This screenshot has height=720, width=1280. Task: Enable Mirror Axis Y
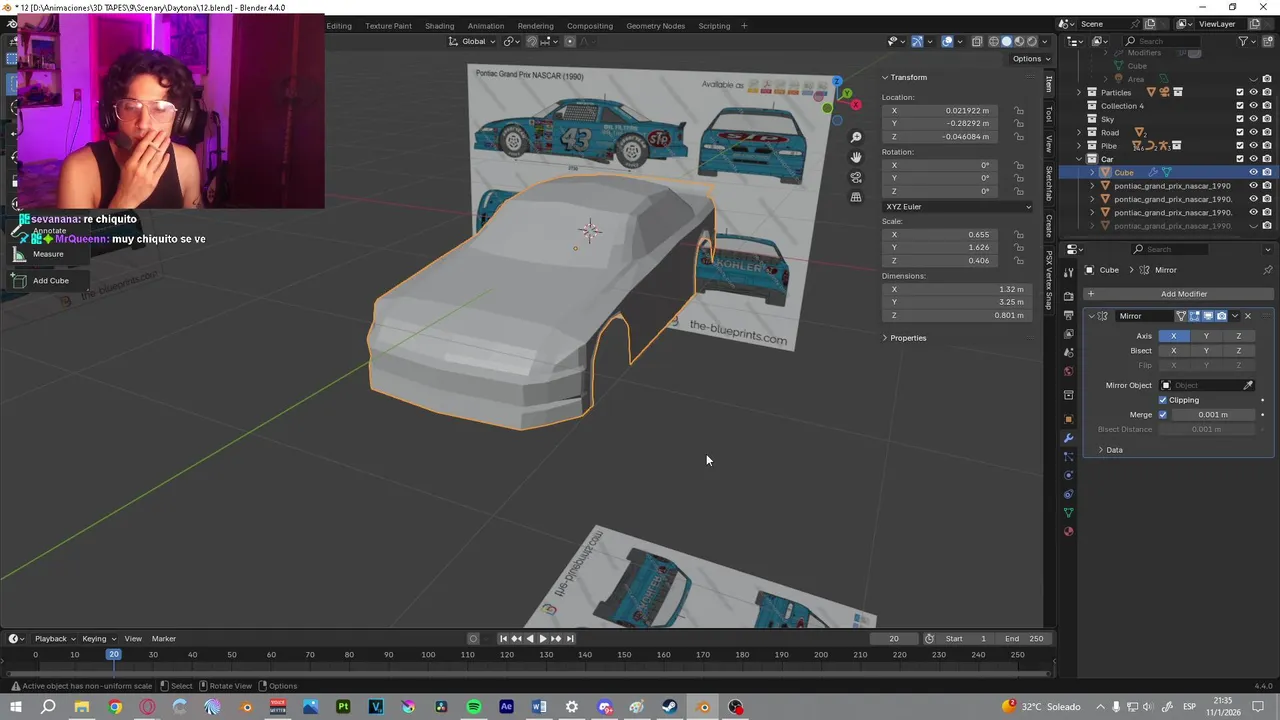coord(1206,336)
